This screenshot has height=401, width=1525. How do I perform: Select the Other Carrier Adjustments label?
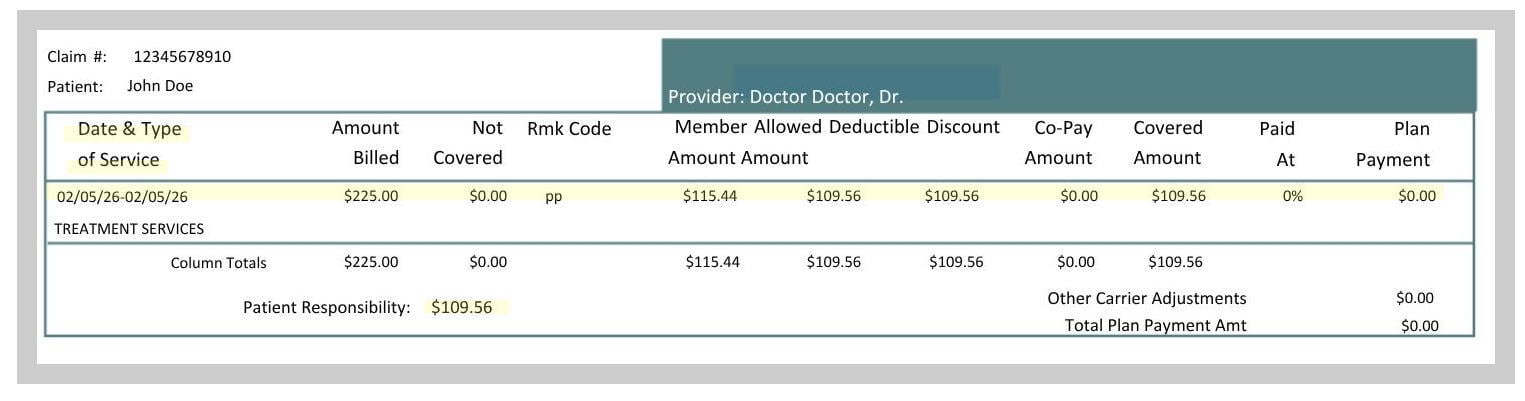point(1147,298)
